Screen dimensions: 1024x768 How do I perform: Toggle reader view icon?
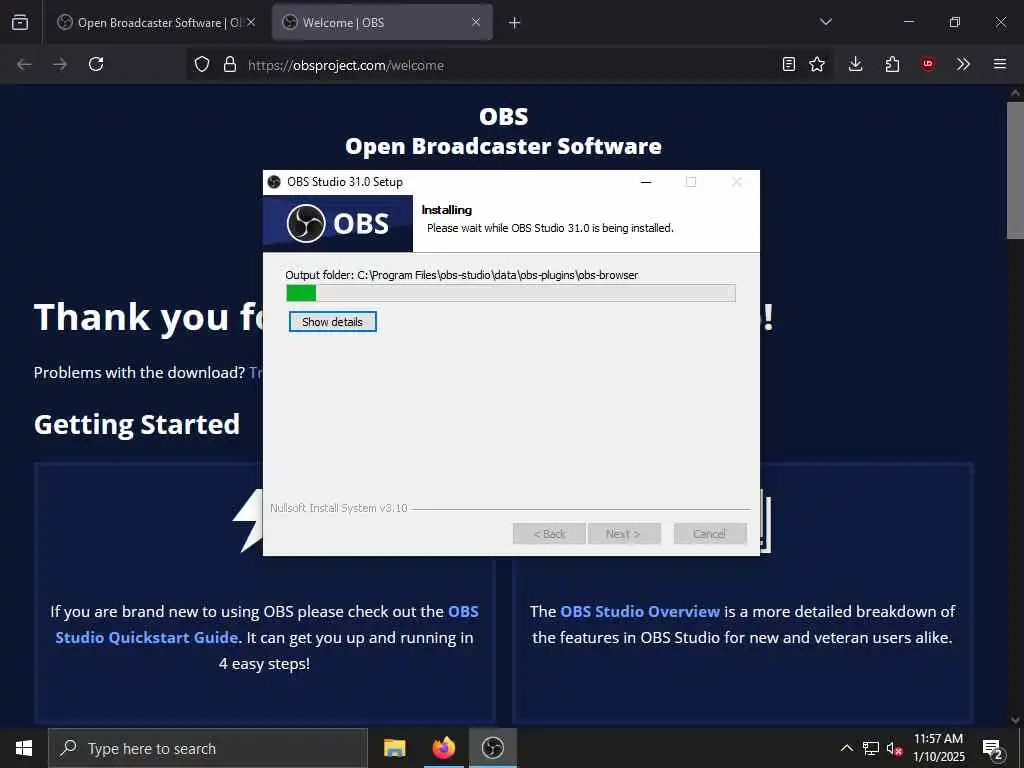click(789, 64)
